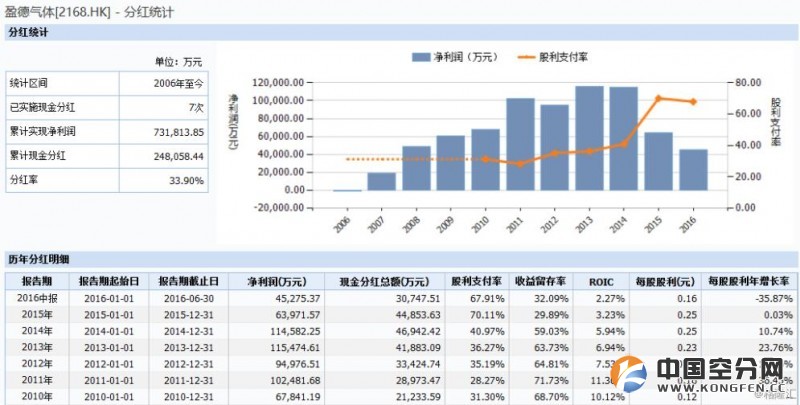
Task: Click the 净利润 blue legend swatch
Action: click(x=421, y=57)
